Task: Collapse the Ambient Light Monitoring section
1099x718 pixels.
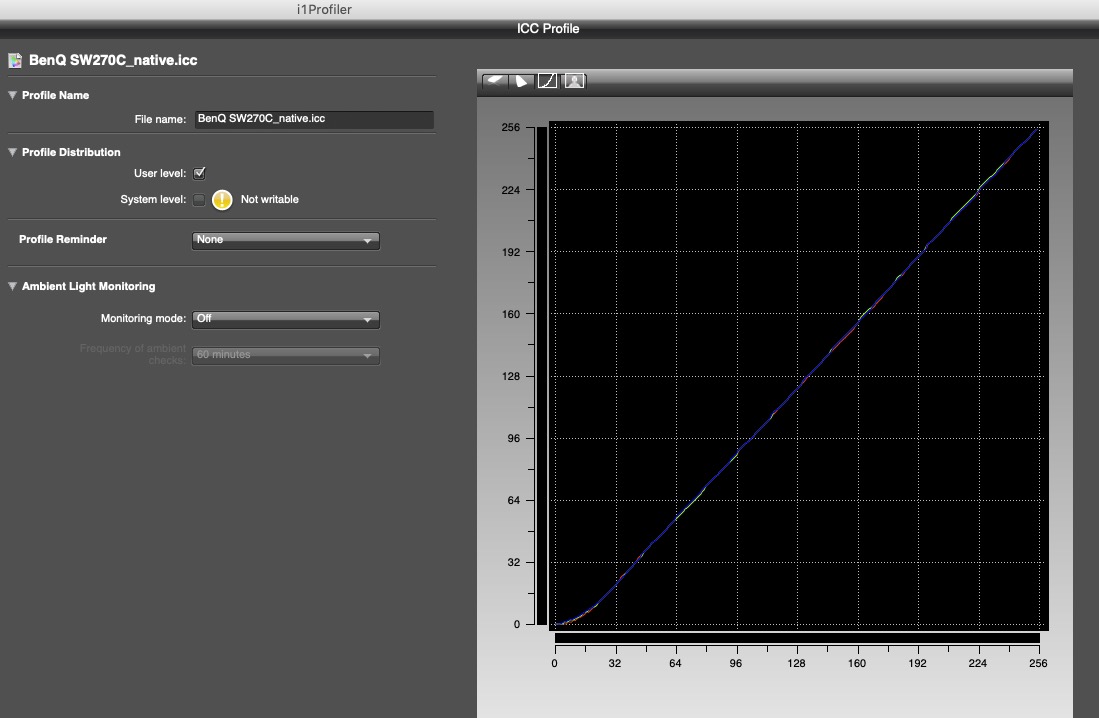Action: tap(12, 287)
